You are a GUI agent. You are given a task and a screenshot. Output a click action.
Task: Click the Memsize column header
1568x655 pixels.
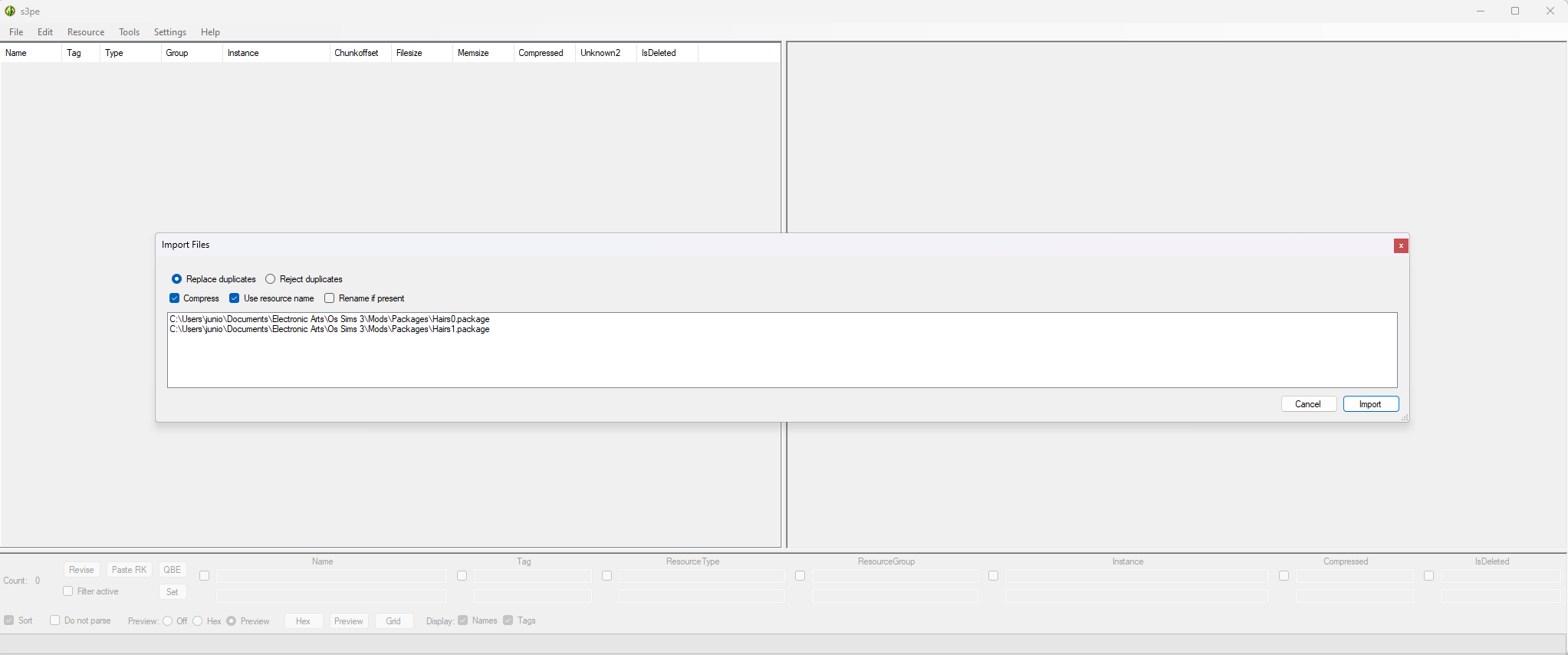pyautogui.click(x=483, y=53)
